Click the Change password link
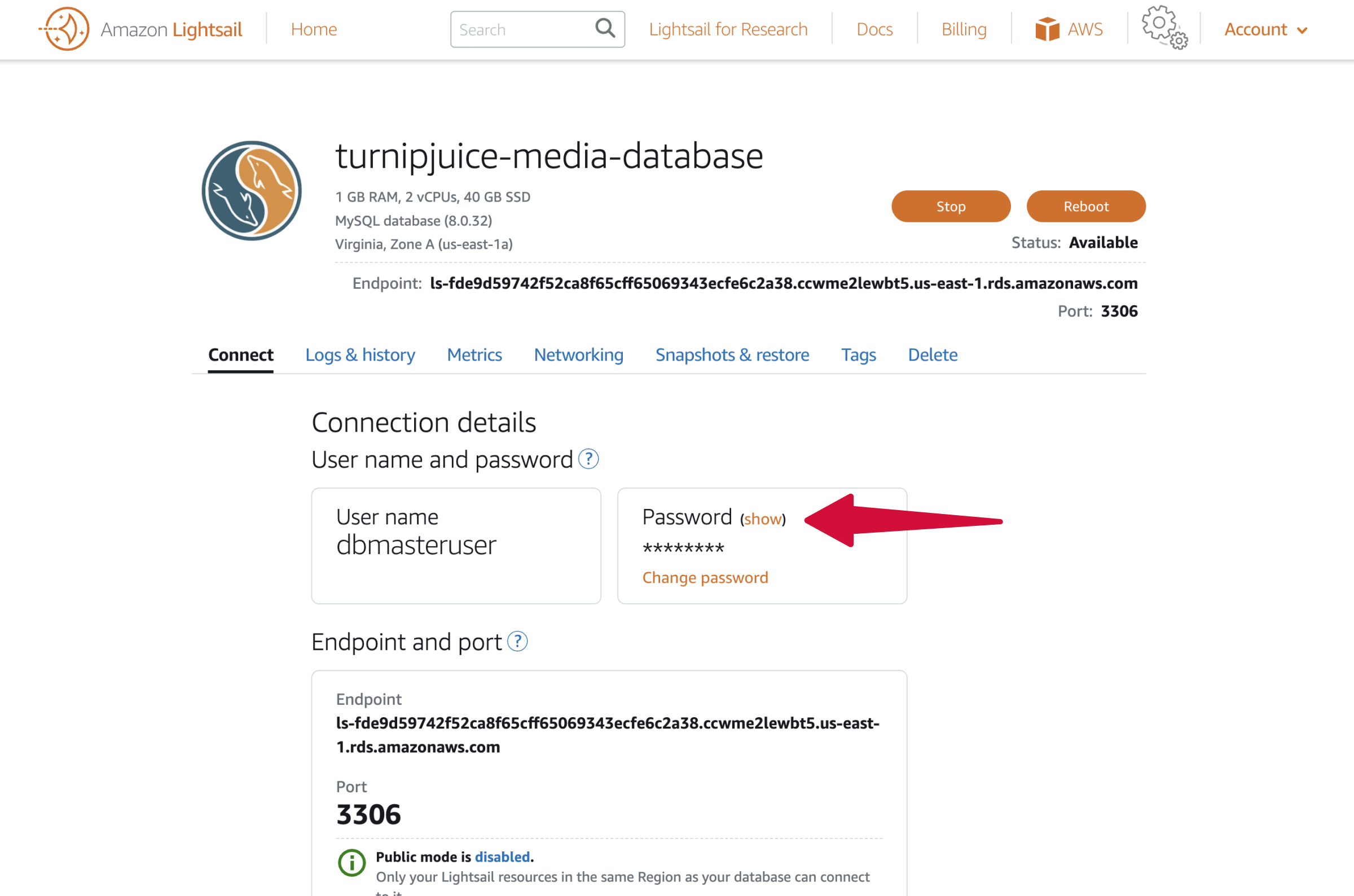 coord(705,578)
